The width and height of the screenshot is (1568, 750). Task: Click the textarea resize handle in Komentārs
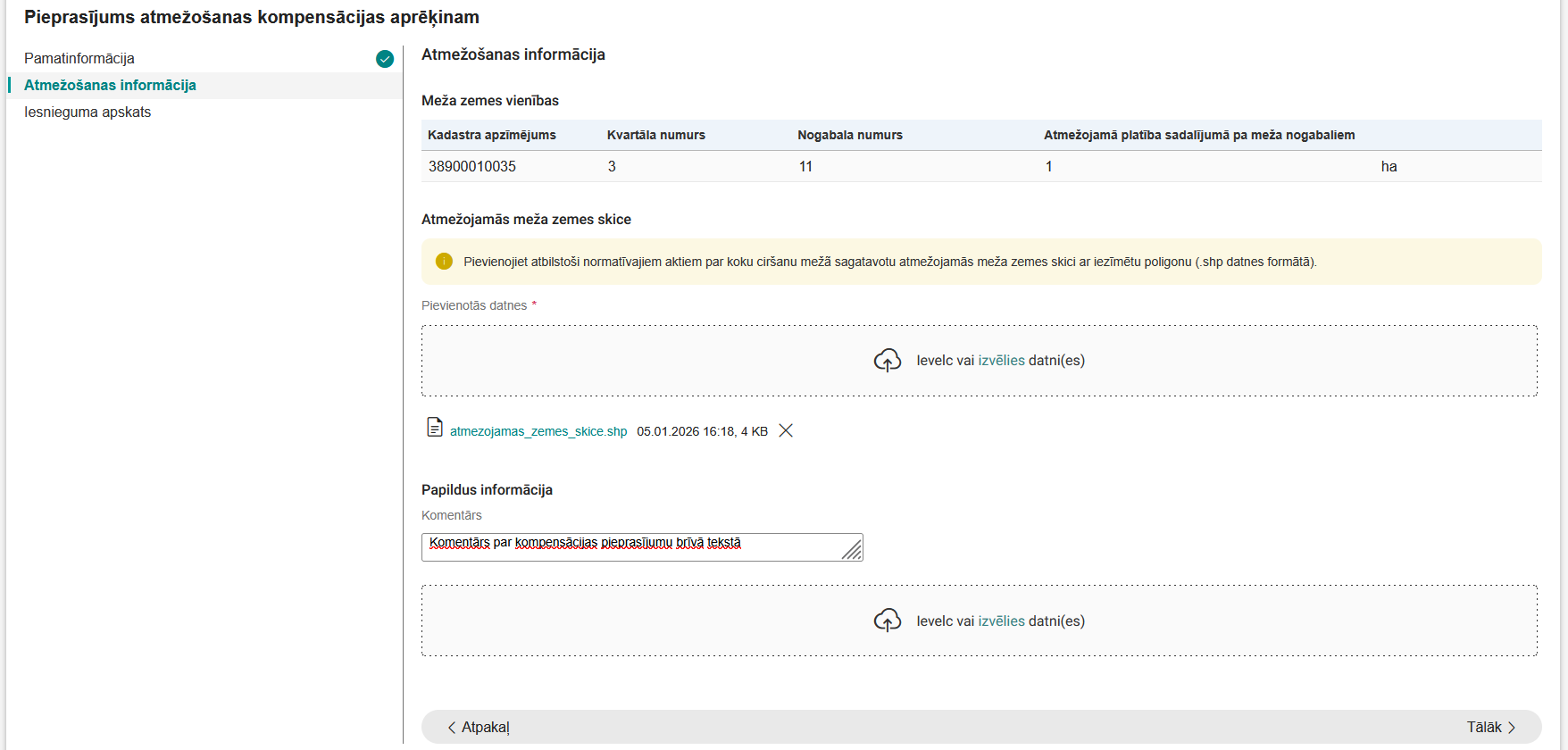853,550
